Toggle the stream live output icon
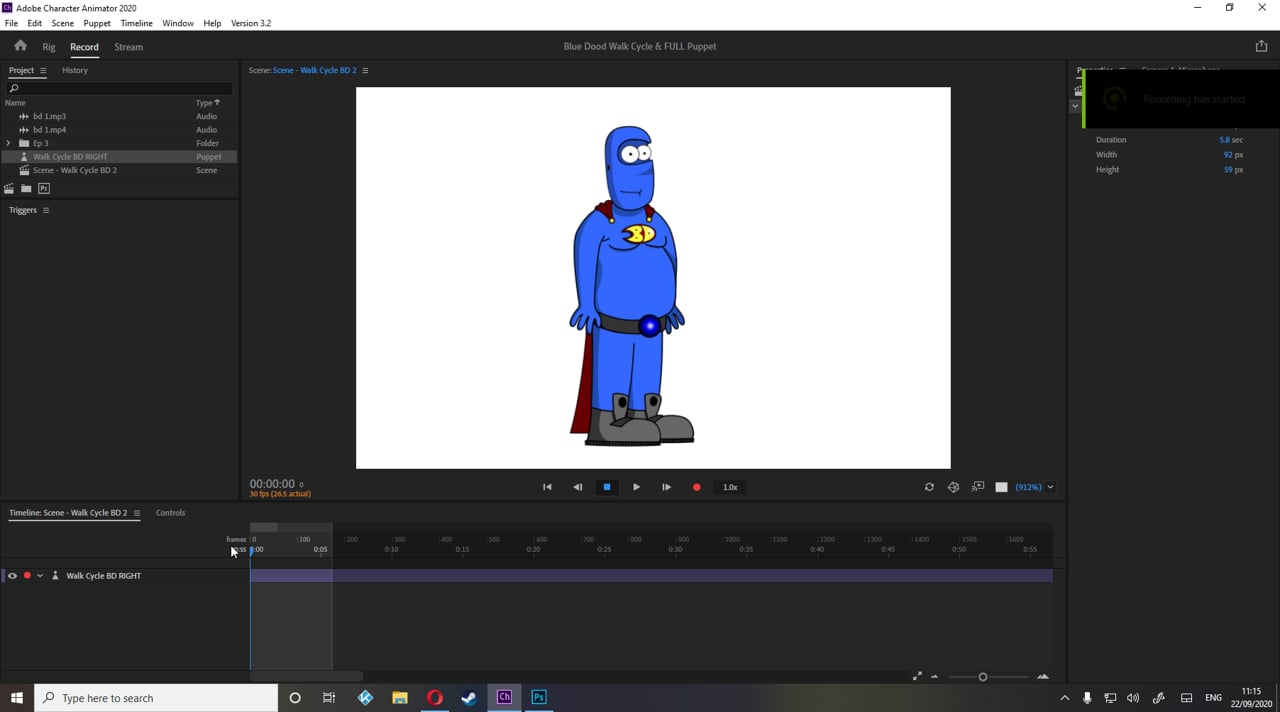Viewport: 1280px width, 712px height. click(x=978, y=487)
